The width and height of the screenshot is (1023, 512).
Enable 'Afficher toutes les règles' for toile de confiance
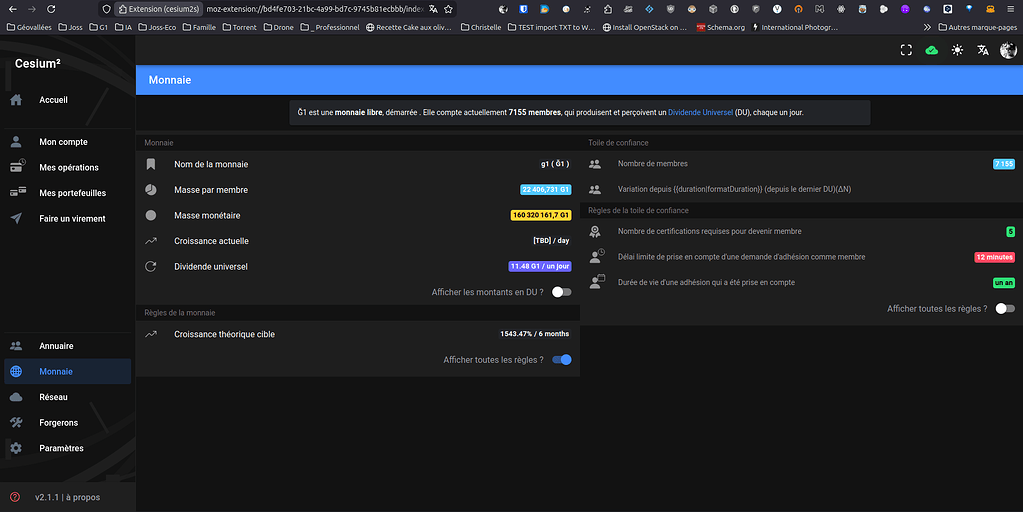[1005, 309]
